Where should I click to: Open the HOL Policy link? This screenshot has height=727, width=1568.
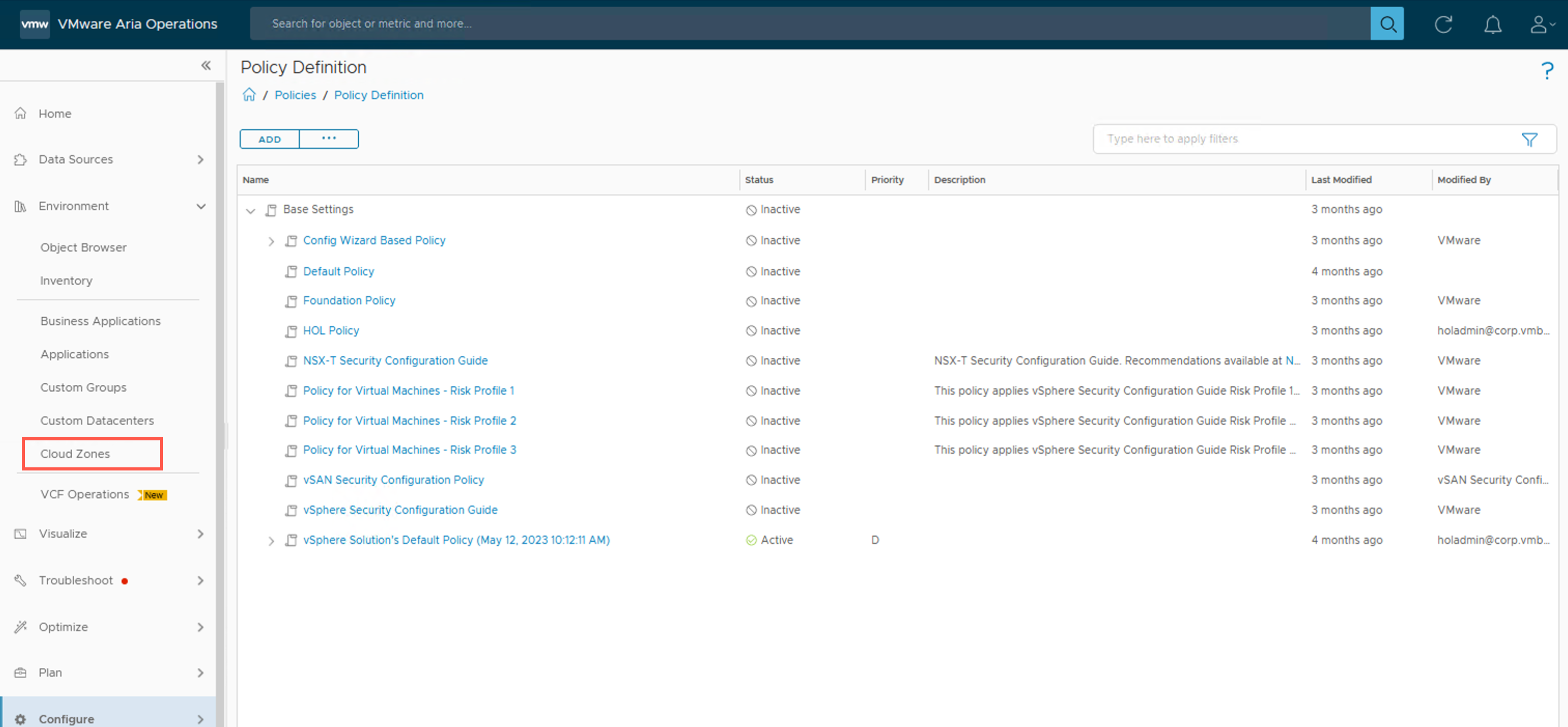(331, 331)
